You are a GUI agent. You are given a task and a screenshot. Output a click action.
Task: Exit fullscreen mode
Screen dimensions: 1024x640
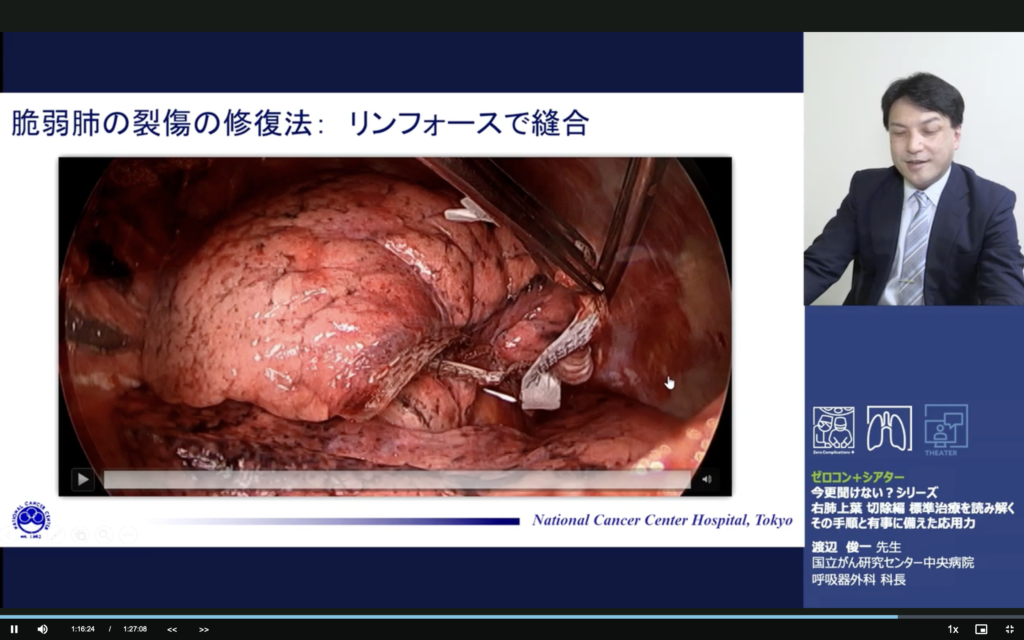coord(1009,629)
